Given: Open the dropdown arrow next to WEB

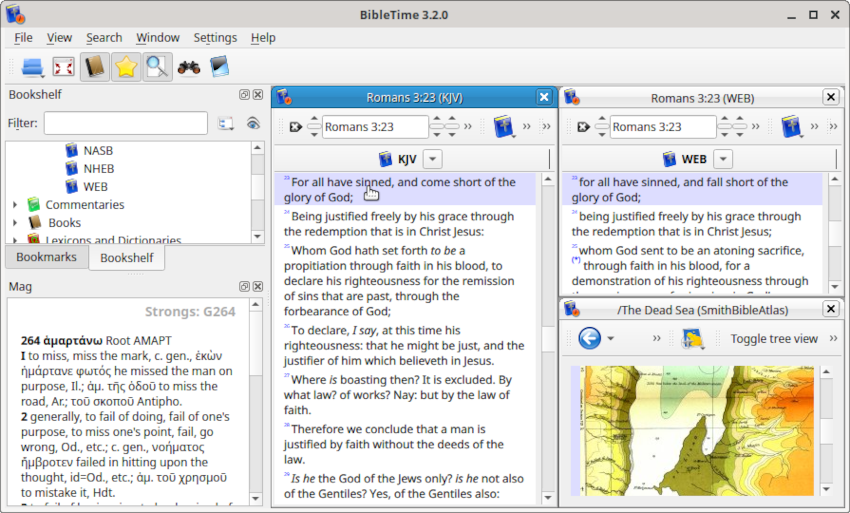Looking at the screenshot, I should tap(723, 159).
